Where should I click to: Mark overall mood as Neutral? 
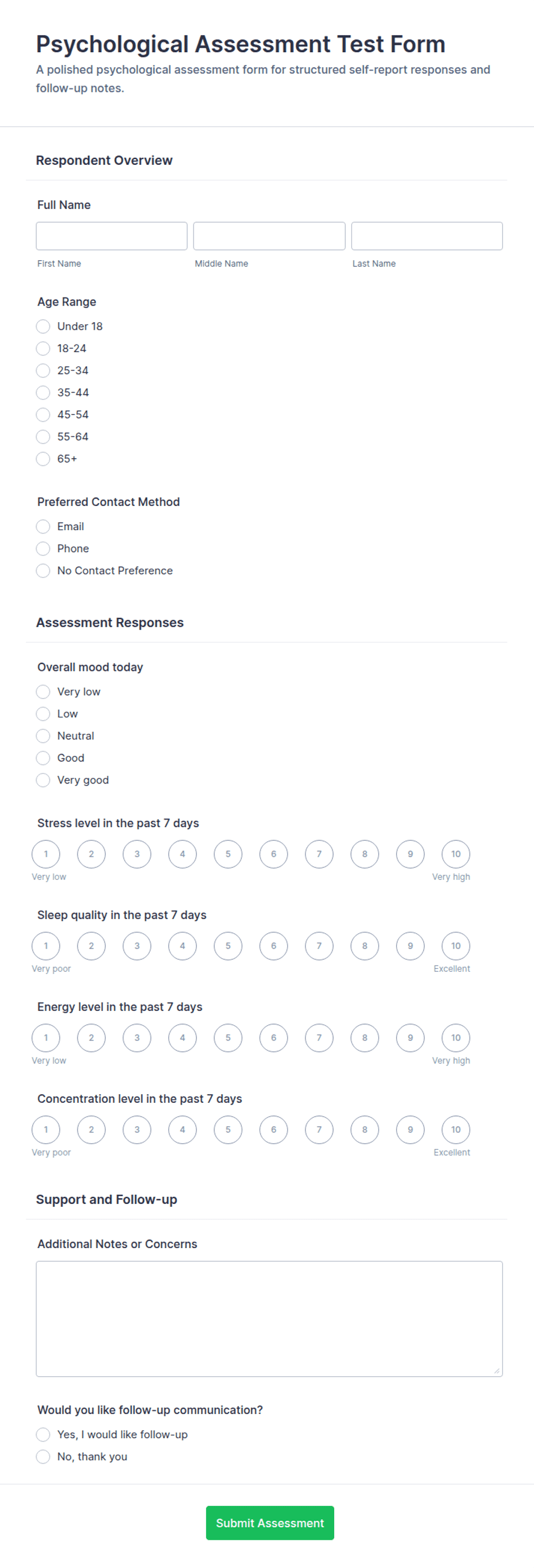coord(42,735)
